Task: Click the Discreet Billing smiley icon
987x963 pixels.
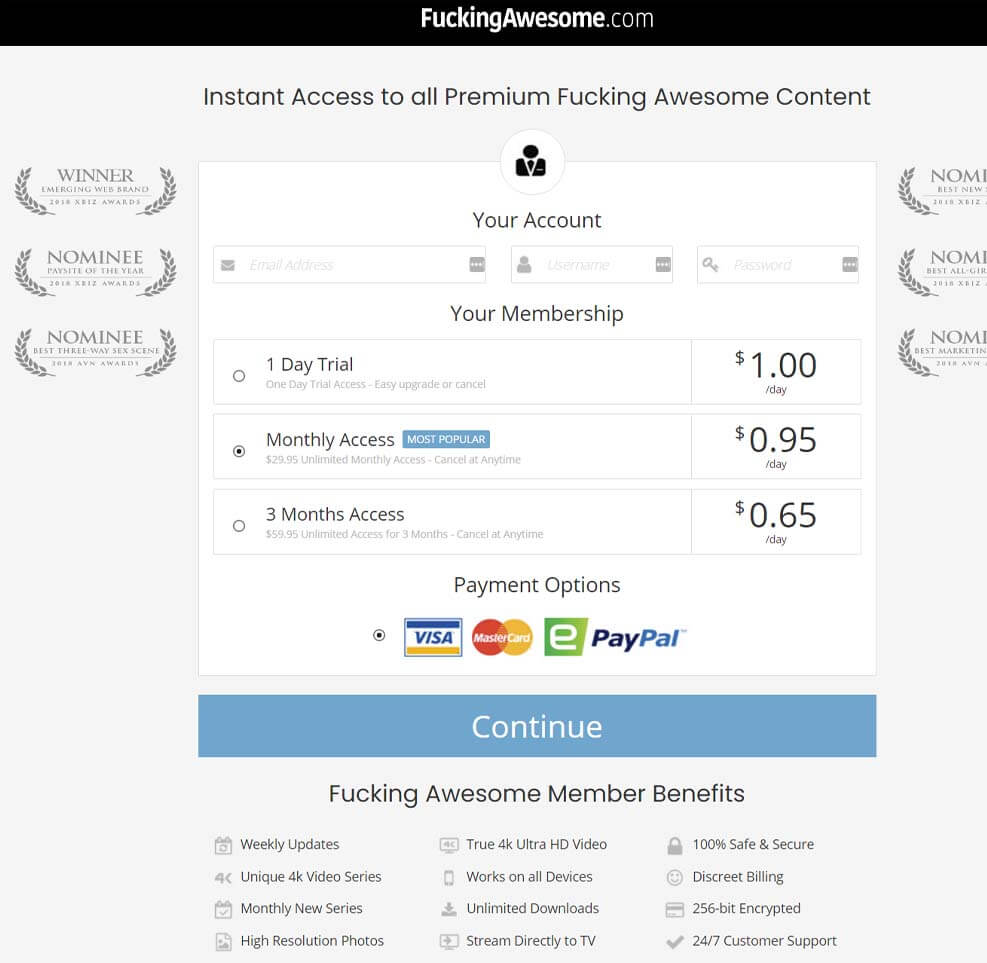Action: [675, 877]
